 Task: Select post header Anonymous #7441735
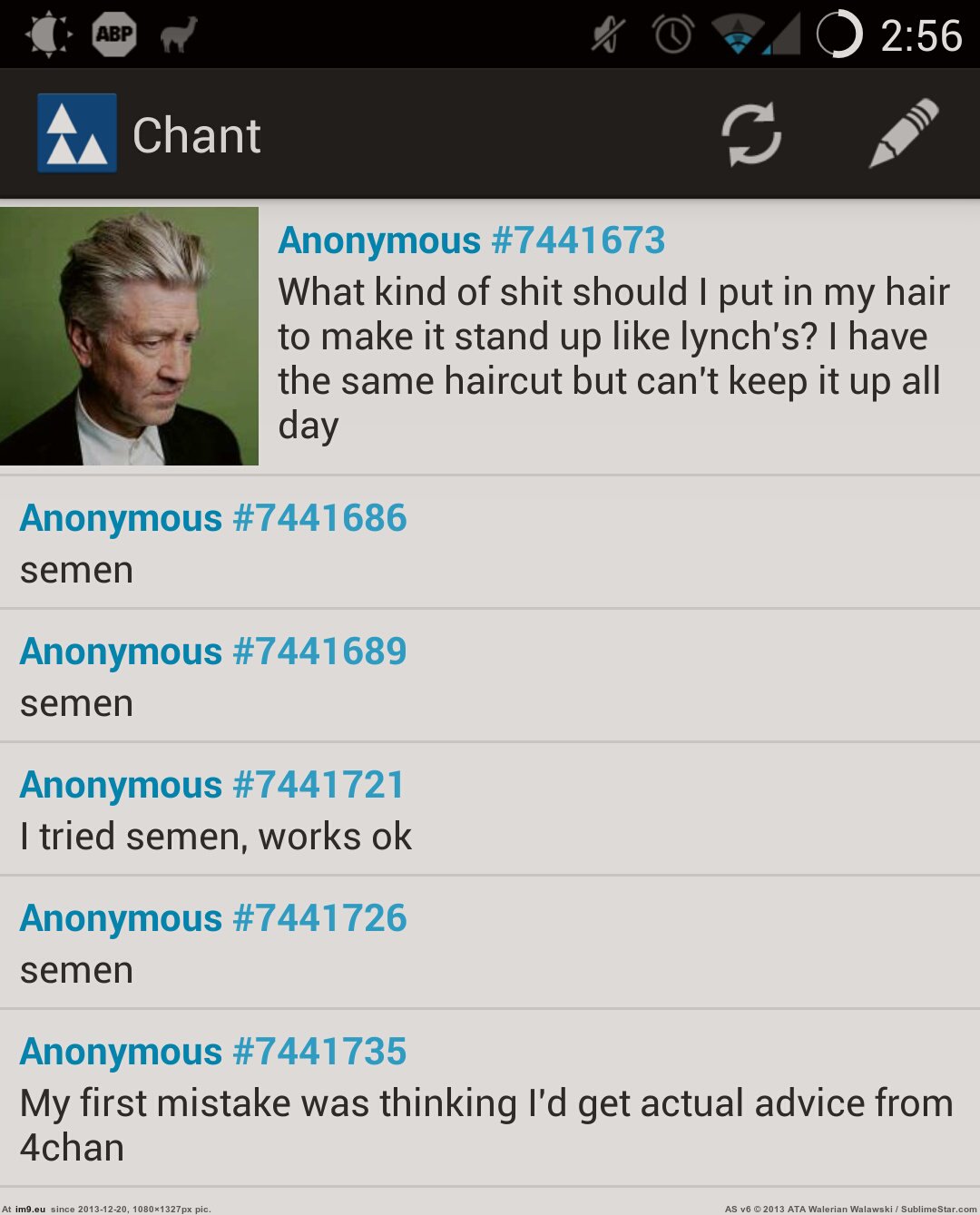point(213,1052)
